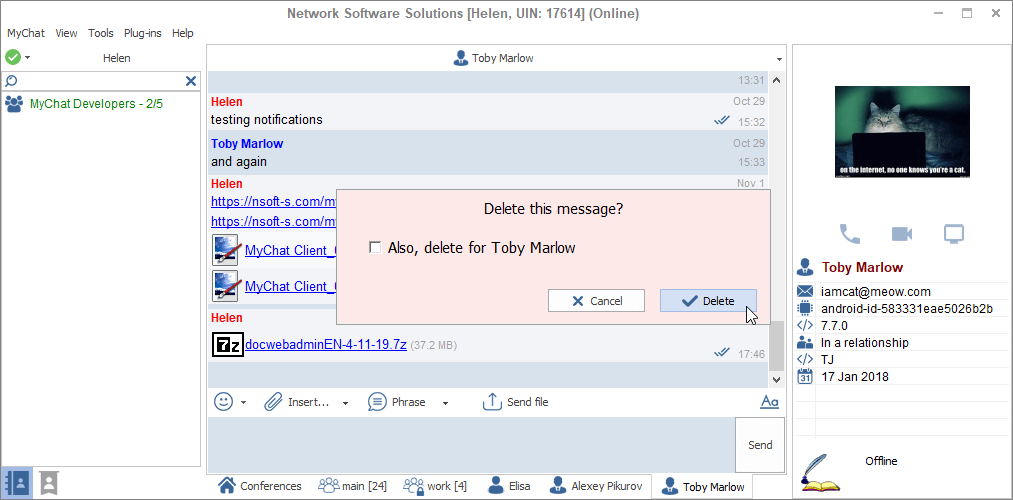Click the bookmark icon at bottom left
Viewport: 1013px width, 500px height.
(48, 483)
